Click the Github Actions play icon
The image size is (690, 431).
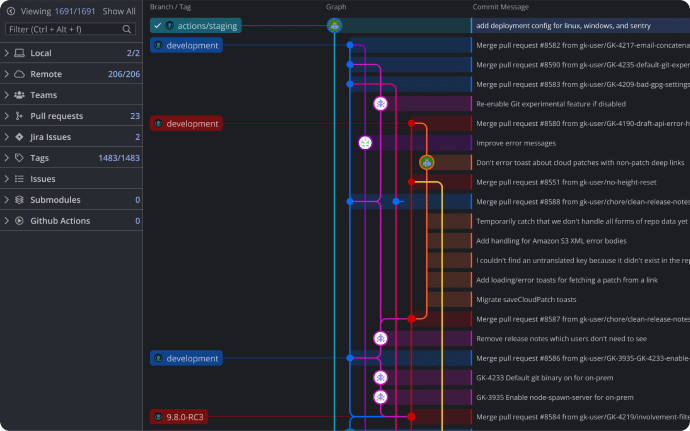[19, 221]
